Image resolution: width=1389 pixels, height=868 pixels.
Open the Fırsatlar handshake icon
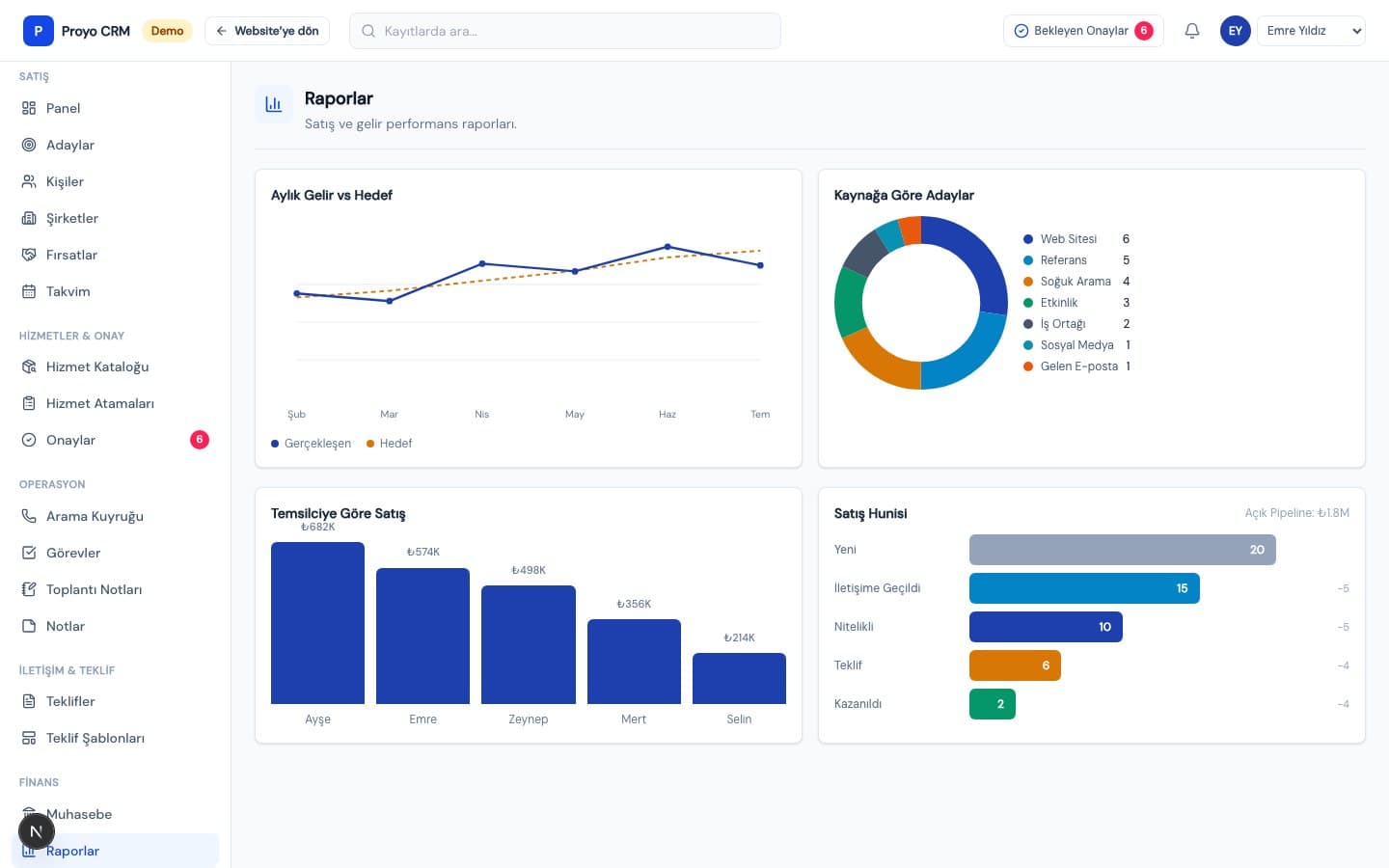(x=29, y=255)
